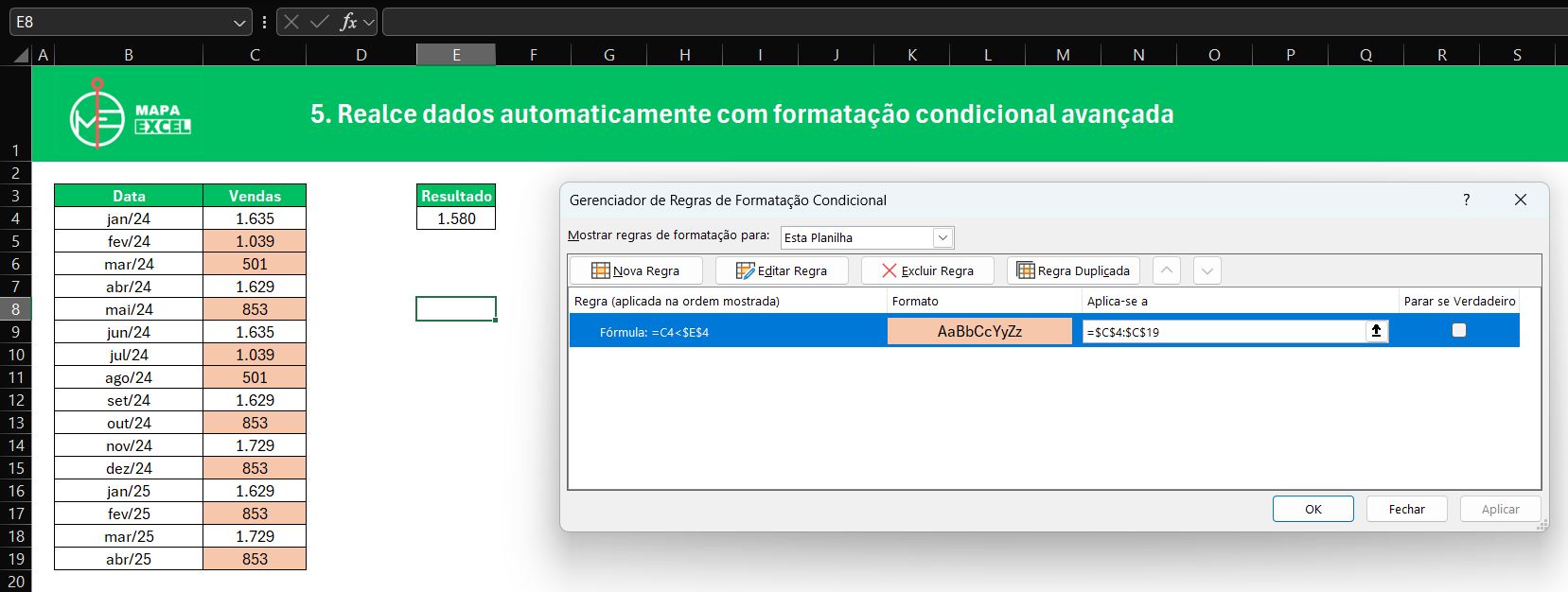This screenshot has height=592, width=1568.
Task: Select row 8 header
Action: point(16,309)
